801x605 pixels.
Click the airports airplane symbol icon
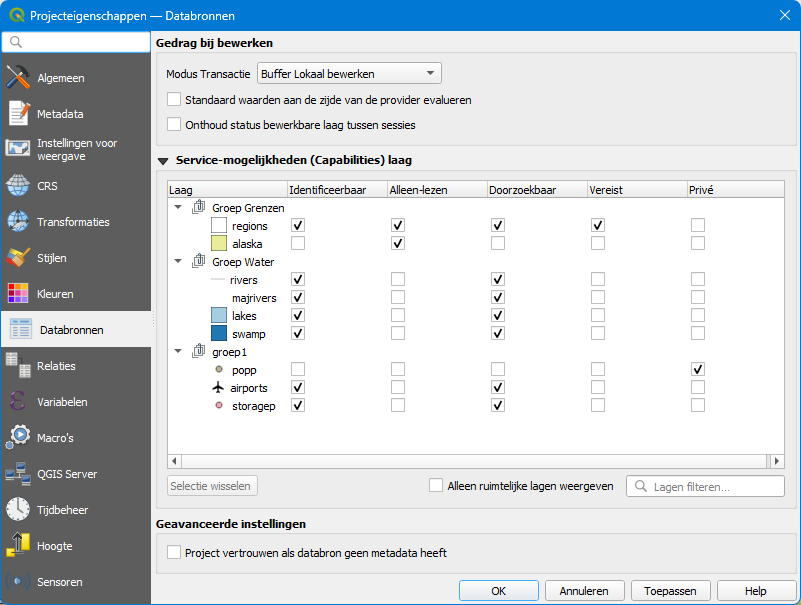click(x=218, y=387)
